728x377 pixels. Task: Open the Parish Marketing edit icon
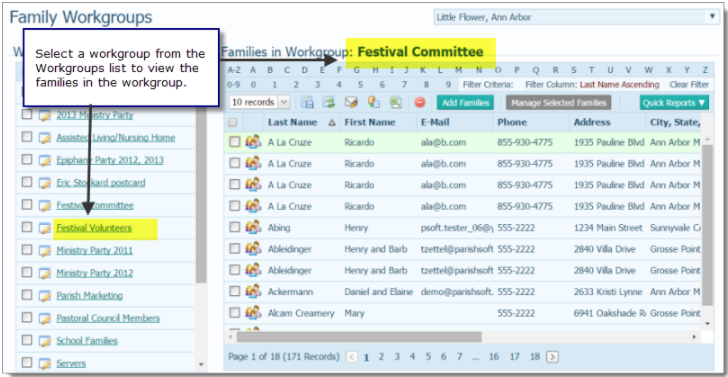(45, 296)
